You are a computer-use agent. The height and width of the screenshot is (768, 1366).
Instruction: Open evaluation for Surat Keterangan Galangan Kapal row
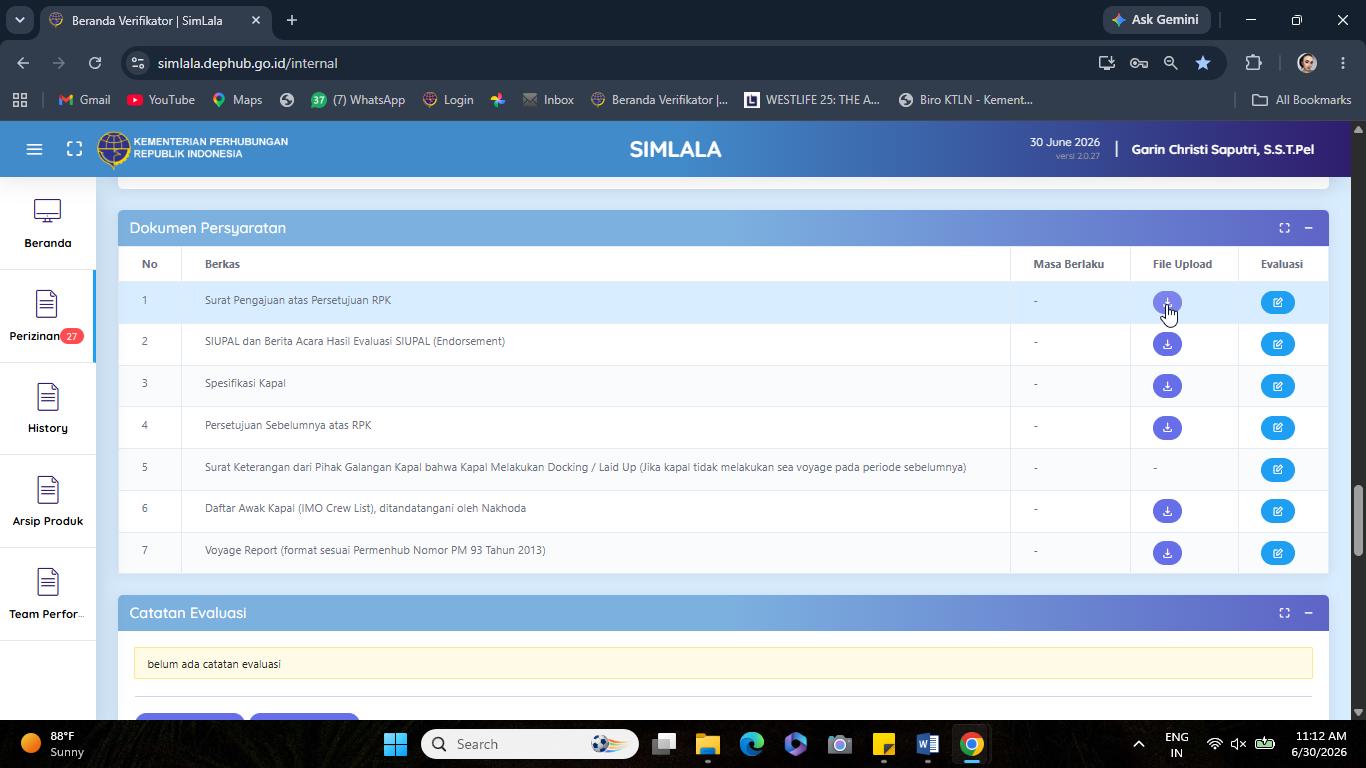click(x=1277, y=469)
